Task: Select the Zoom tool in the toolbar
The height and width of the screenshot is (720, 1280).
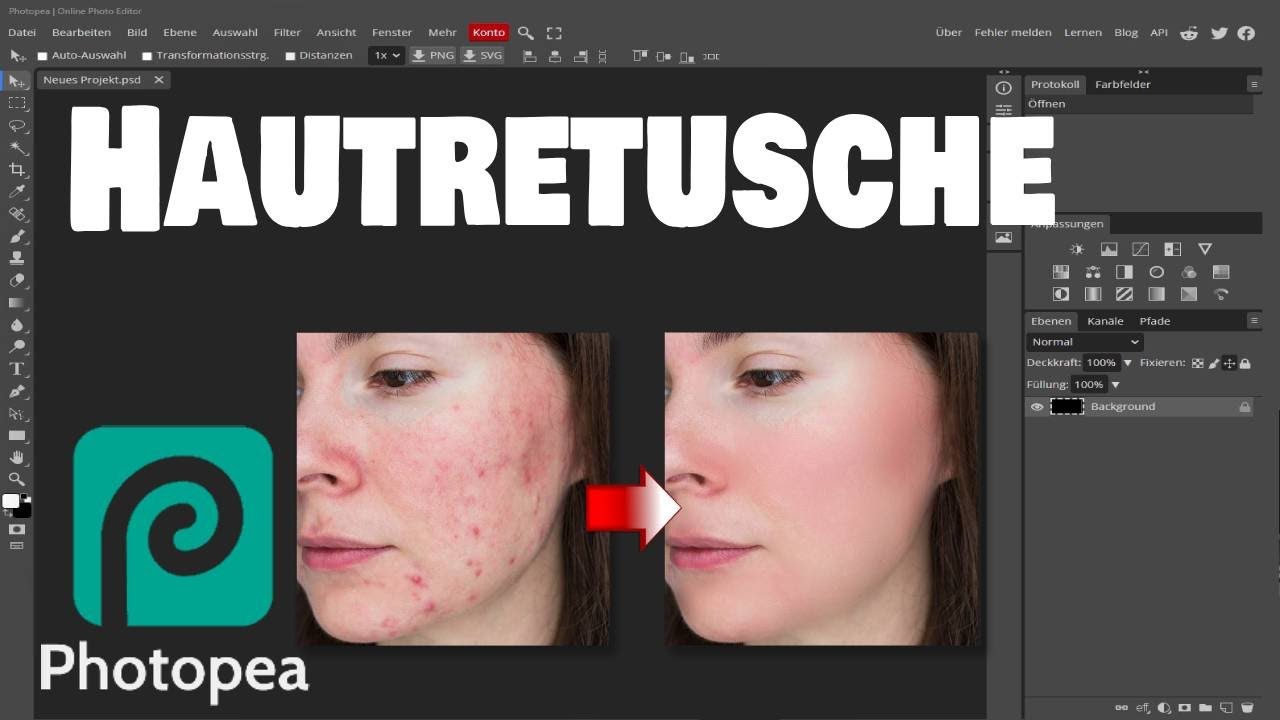Action: [17, 480]
